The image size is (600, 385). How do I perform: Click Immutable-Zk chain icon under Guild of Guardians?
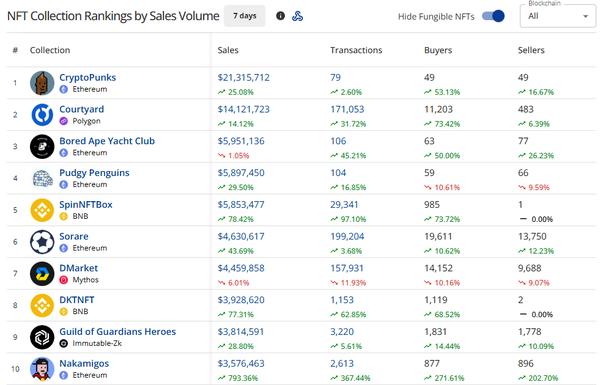[x=64, y=343]
